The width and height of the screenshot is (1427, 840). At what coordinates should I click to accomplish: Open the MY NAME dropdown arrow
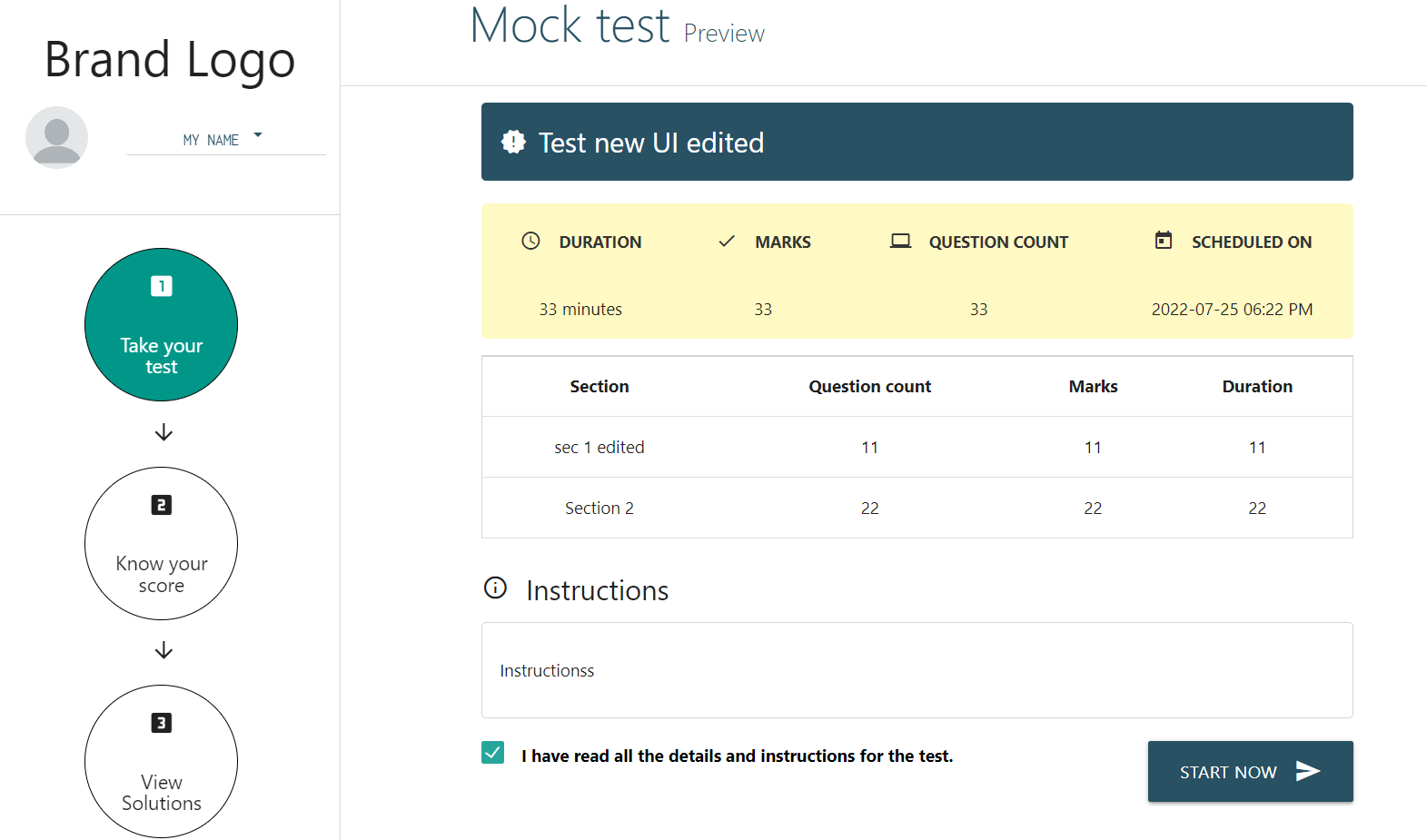(258, 135)
